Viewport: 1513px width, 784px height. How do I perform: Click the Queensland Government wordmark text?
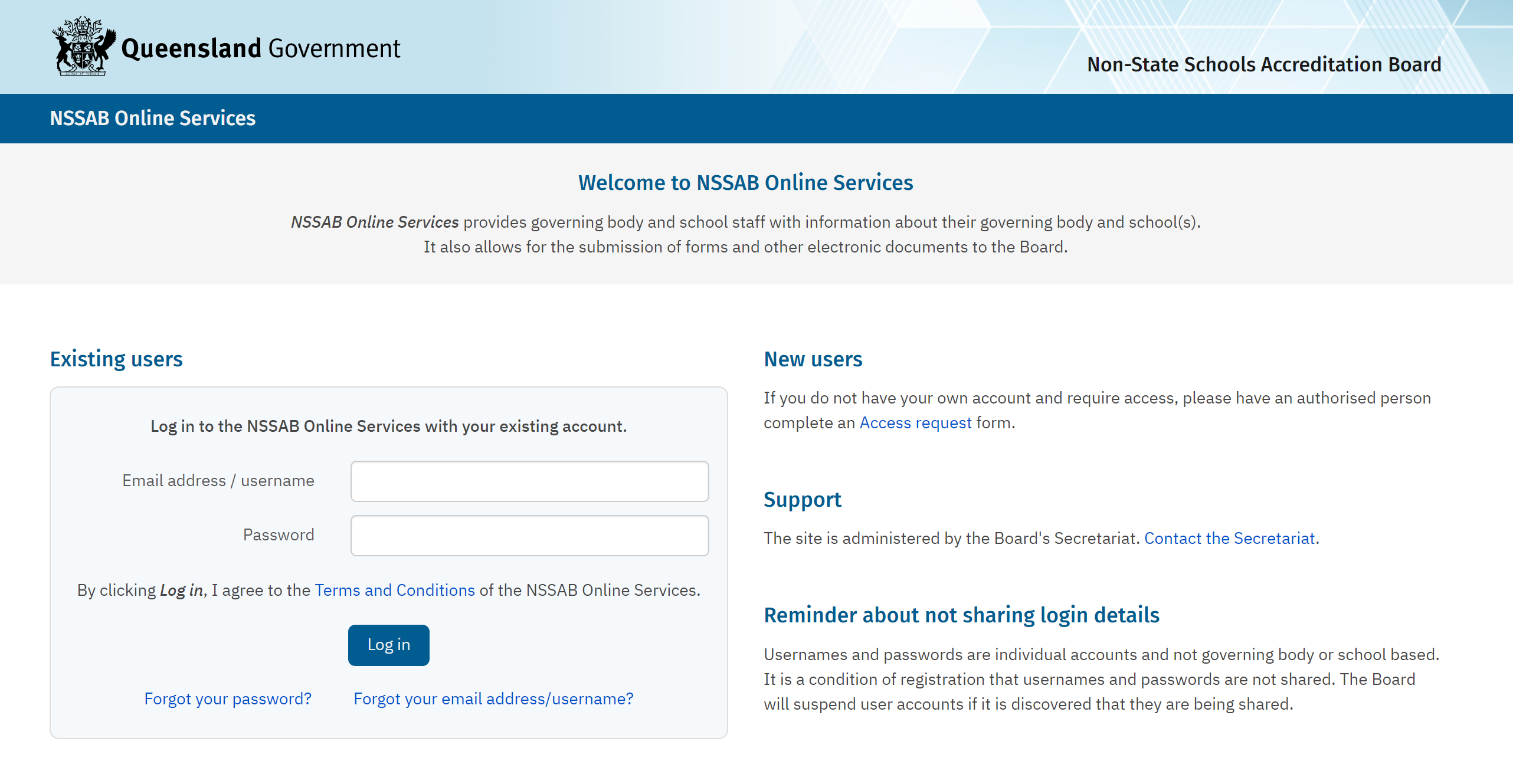tap(260, 48)
